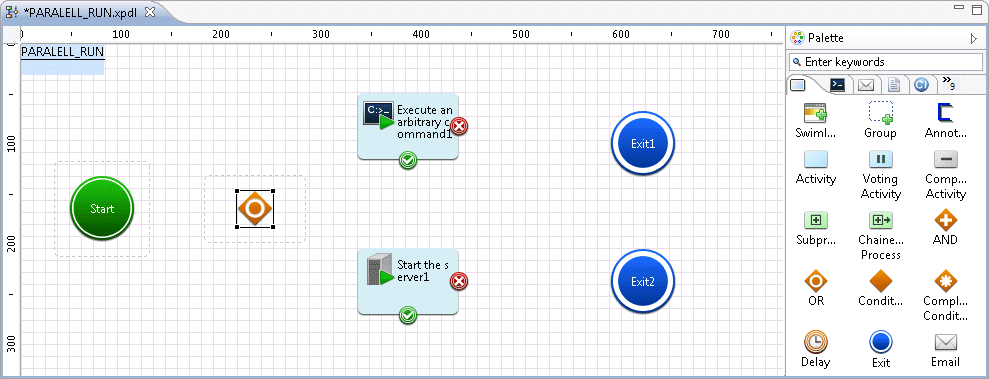Viewport: 989px width, 379px height.
Task: Select the Compound Activity palette item
Action: pyautogui.click(x=945, y=175)
